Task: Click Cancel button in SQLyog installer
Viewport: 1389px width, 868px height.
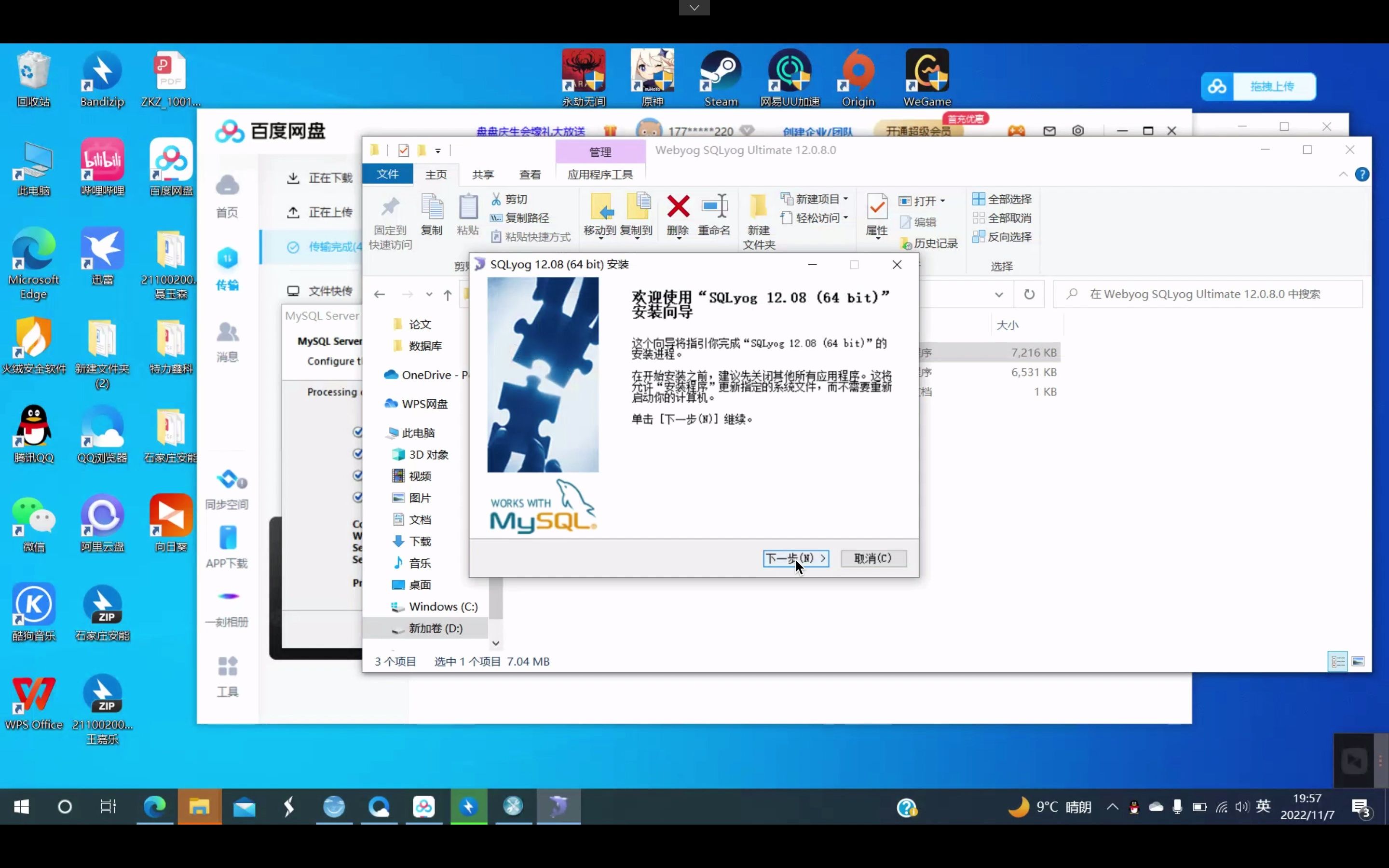Action: click(873, 558)
